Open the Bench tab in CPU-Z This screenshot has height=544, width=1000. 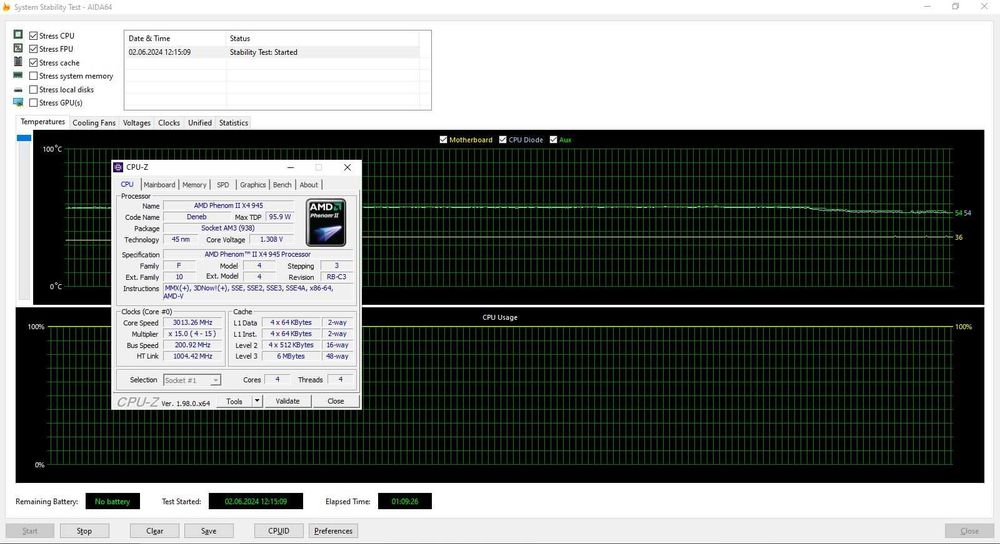282,185
